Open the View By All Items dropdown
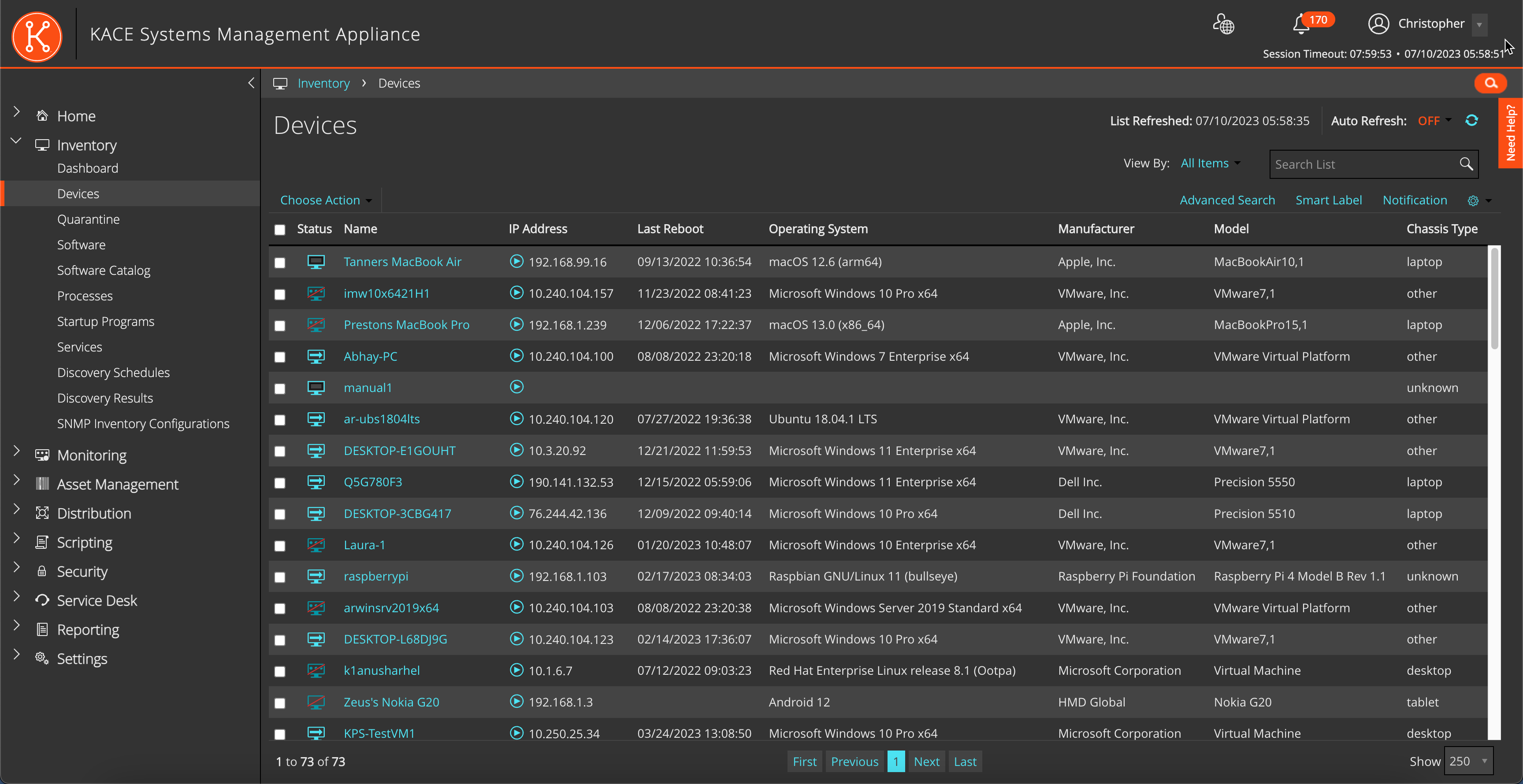 (1209, 163)
